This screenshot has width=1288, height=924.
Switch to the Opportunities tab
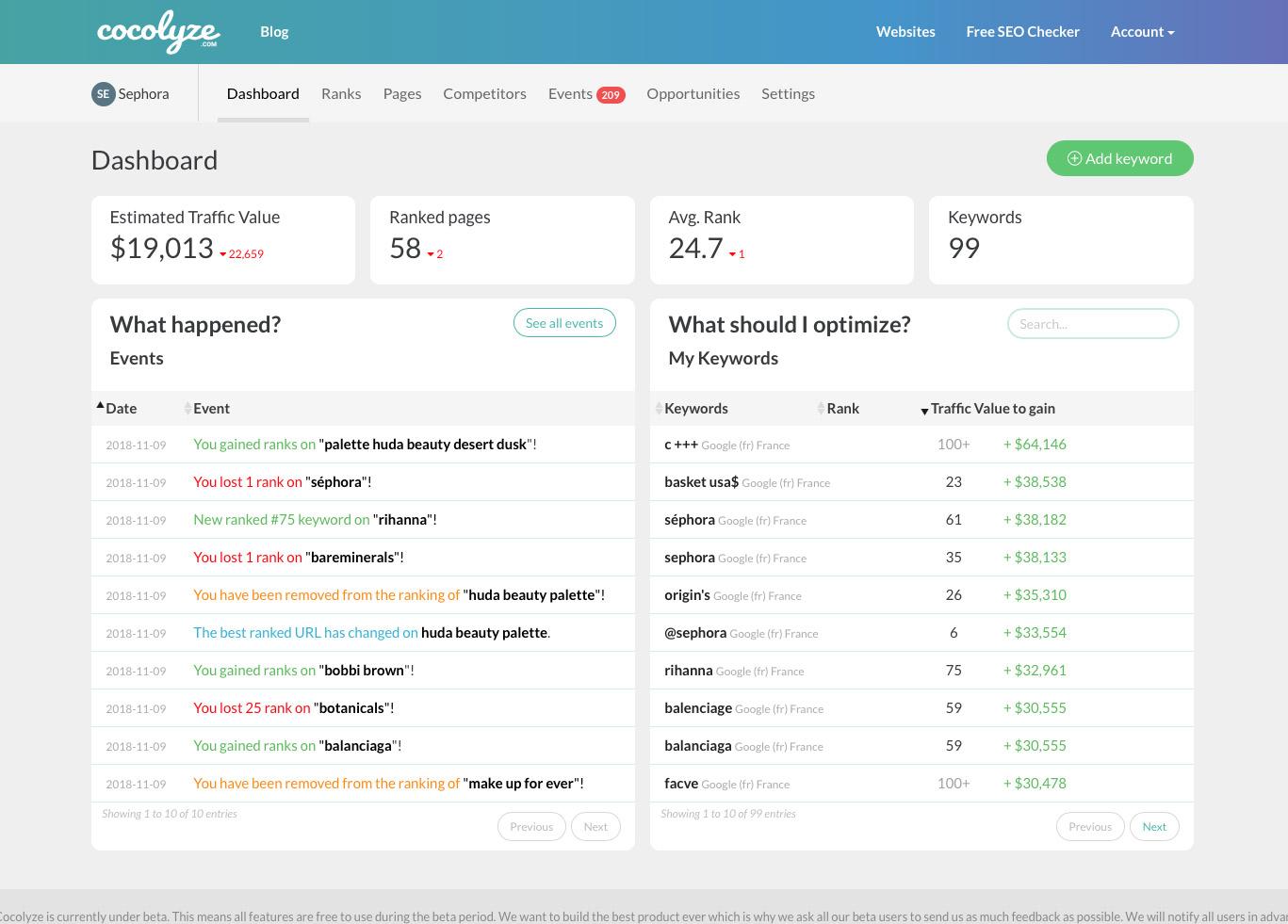[693, 94]
